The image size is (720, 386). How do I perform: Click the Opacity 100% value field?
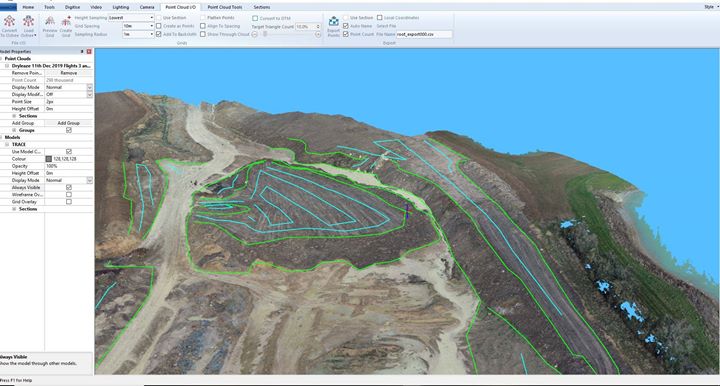coord(69,166)
